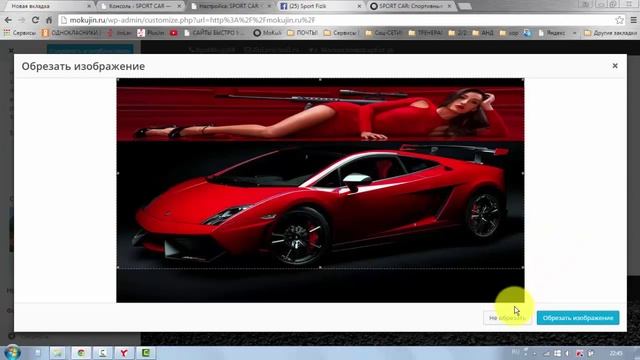Go forward in browser history

click(x=22, y=20)
